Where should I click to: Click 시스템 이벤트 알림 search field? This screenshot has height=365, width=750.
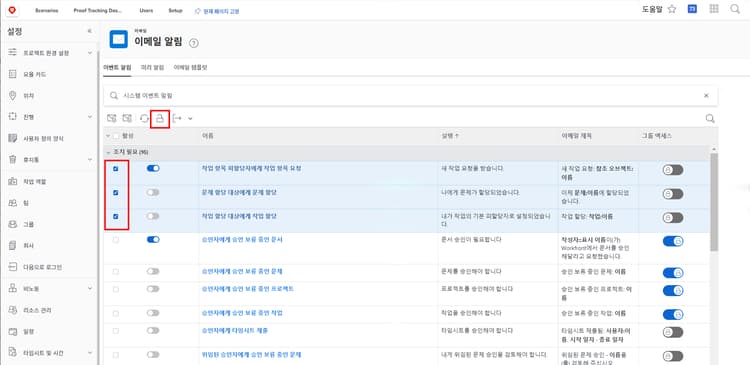tap(410, 96)
